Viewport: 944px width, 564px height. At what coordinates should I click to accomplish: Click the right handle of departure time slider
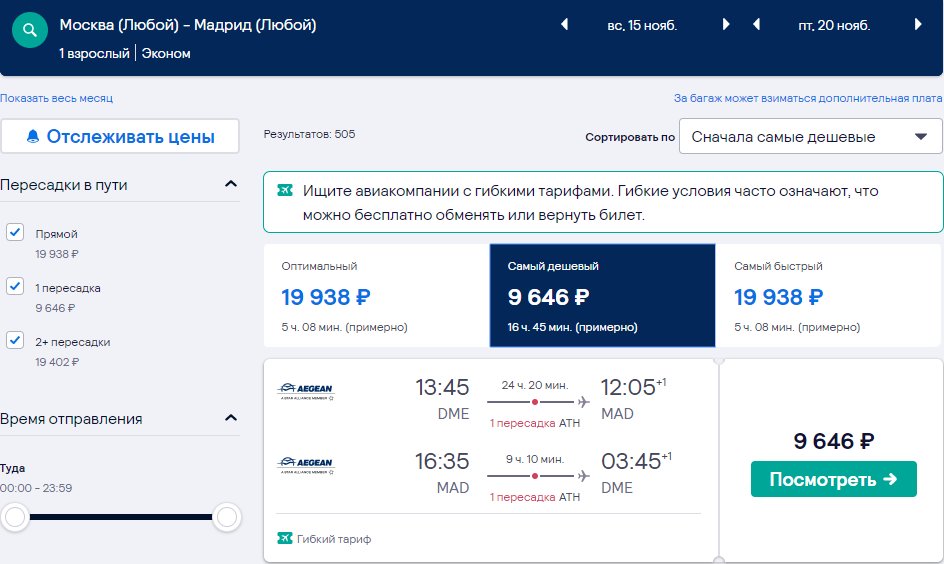point(227,517)
